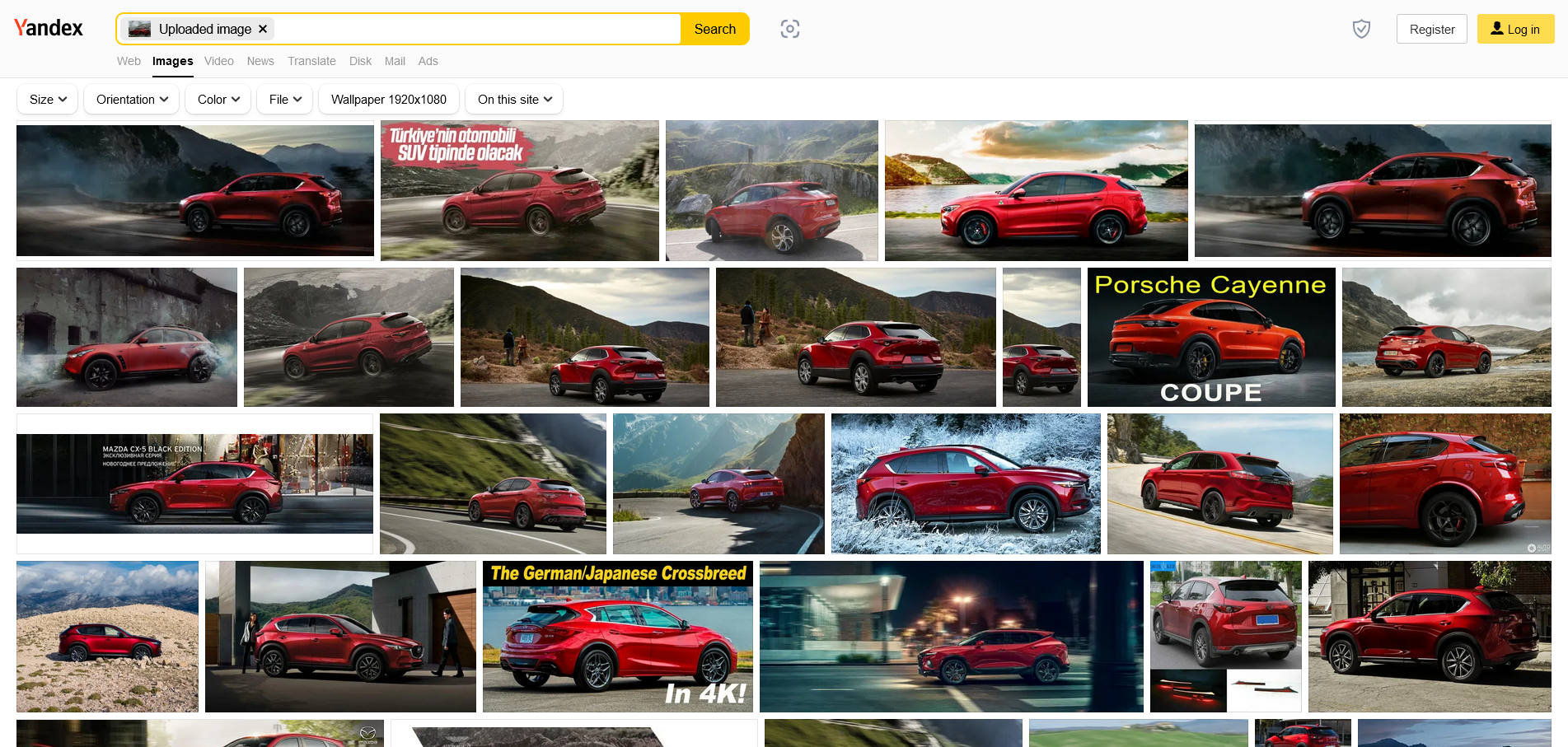Toggle the Wallpaper 1920x1080 filter
Viewport: 1568px width, 747px height.
(388, 100)
